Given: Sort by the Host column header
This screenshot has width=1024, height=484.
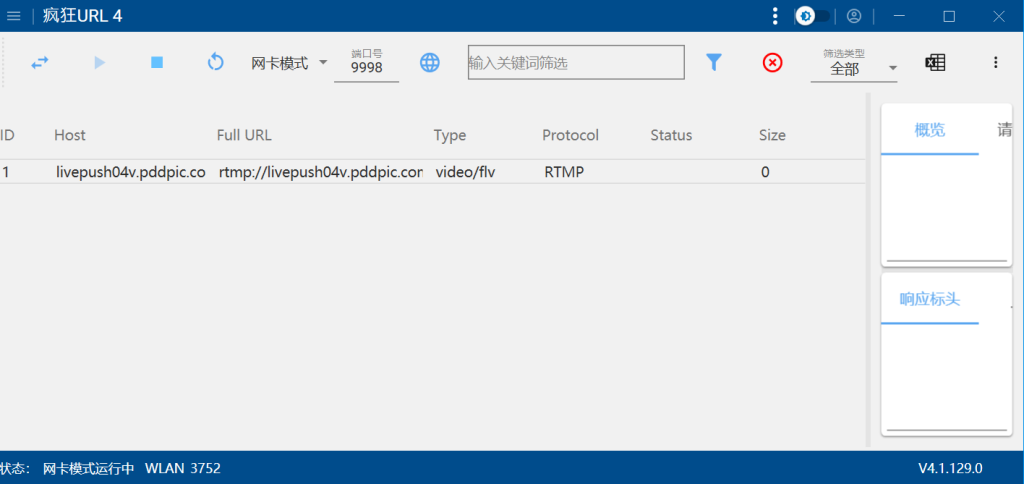Looking at the screenshot, I should pyautogui.click(x=70, y=135).
